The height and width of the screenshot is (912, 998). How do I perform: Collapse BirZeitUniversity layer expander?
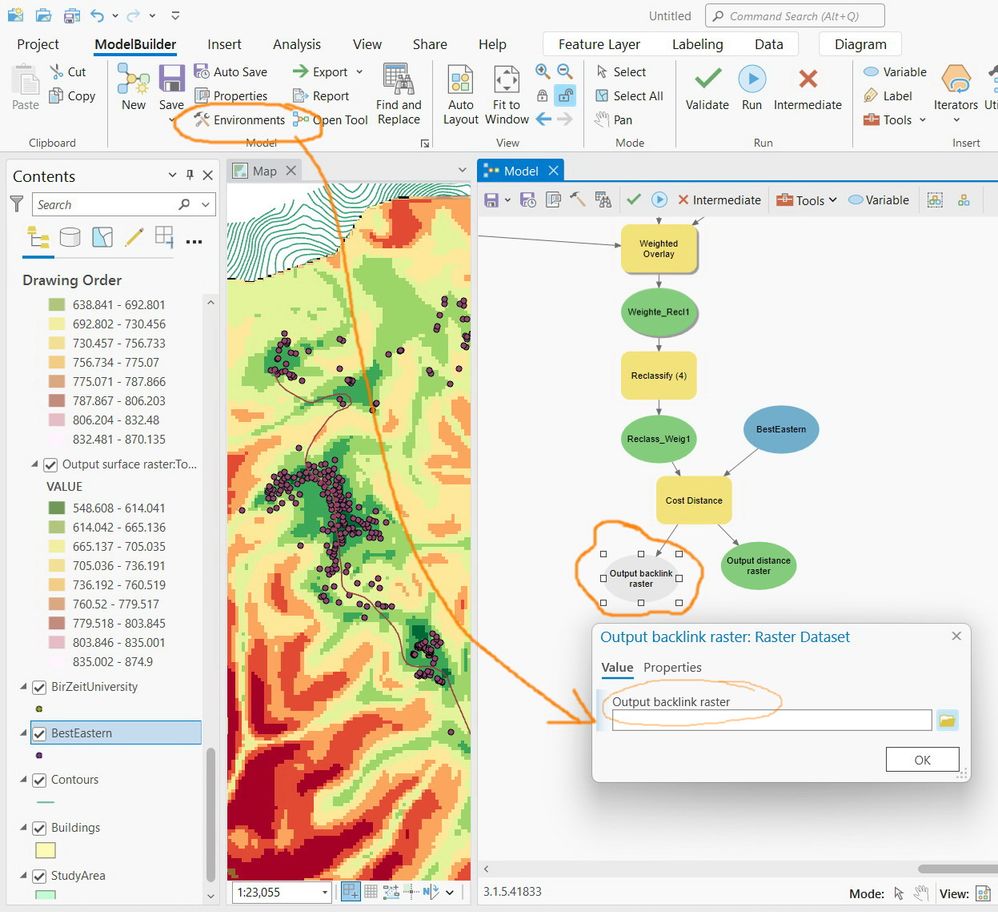[x=23, y=687]
